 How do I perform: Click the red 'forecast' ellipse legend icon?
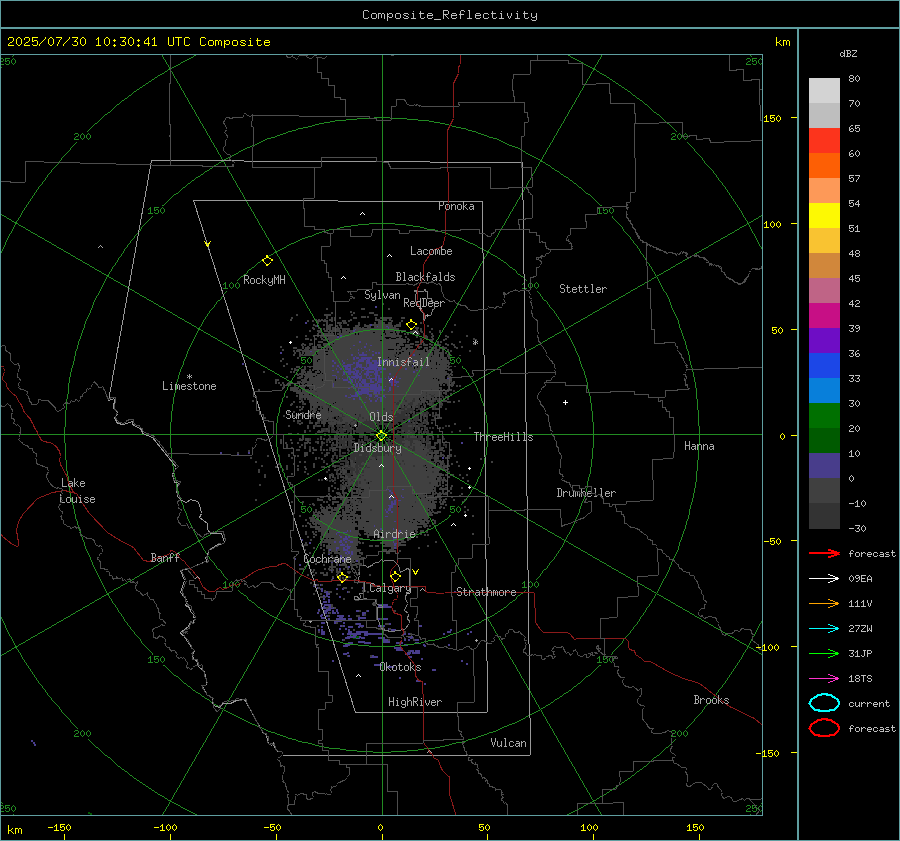tap(824, 728)
